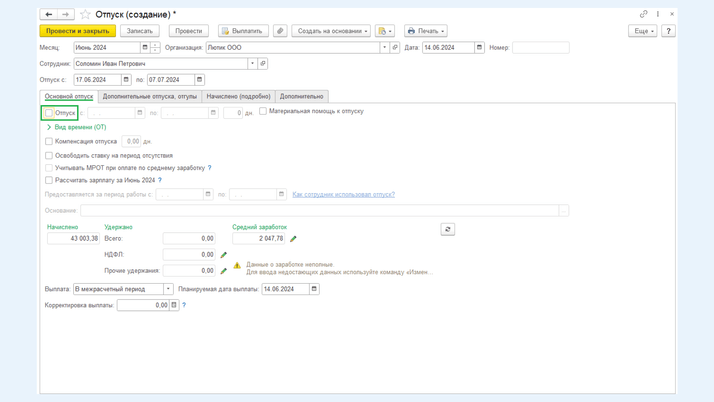Switch to Дополнительные отпуска, отгулы tab

pyautogui.click(x=150, y=97)
